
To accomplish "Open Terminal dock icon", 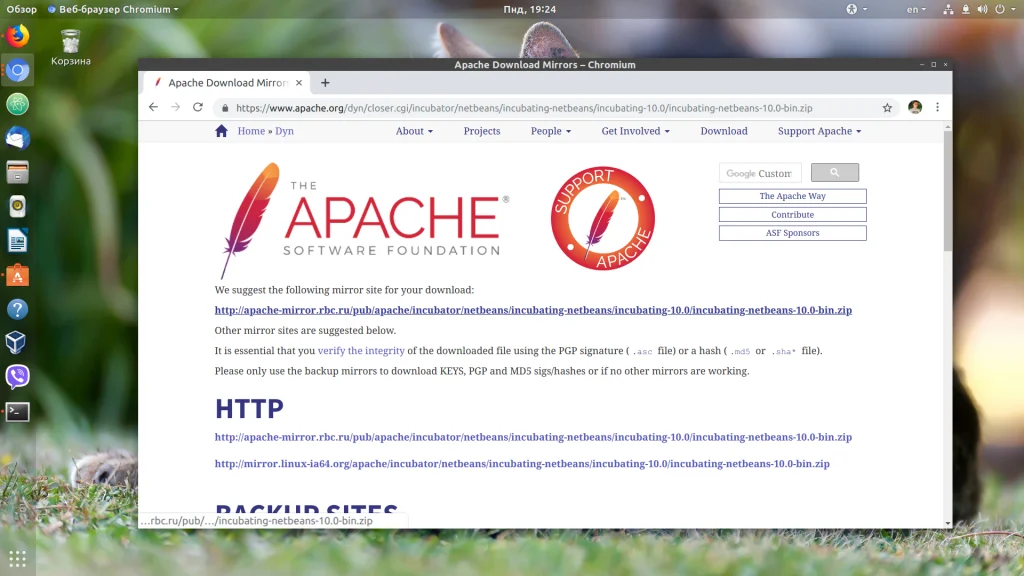I will [18, 411].
